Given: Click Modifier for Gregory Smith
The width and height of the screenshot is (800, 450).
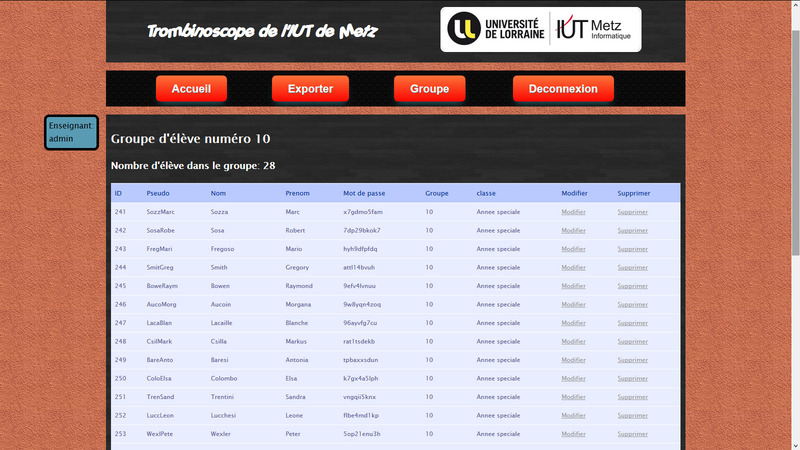Looking at the screenshot, I should click(573, 267).
